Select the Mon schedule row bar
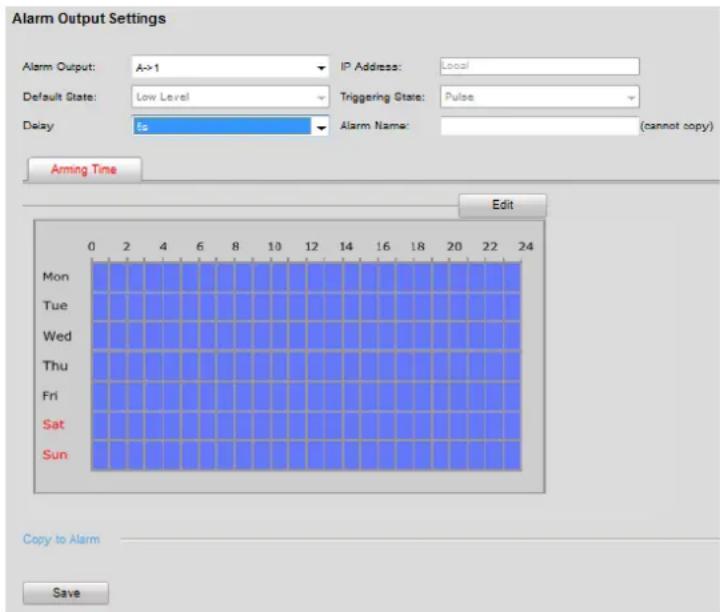The width and height of the screenshot is (720, 612). click(306, 277)
